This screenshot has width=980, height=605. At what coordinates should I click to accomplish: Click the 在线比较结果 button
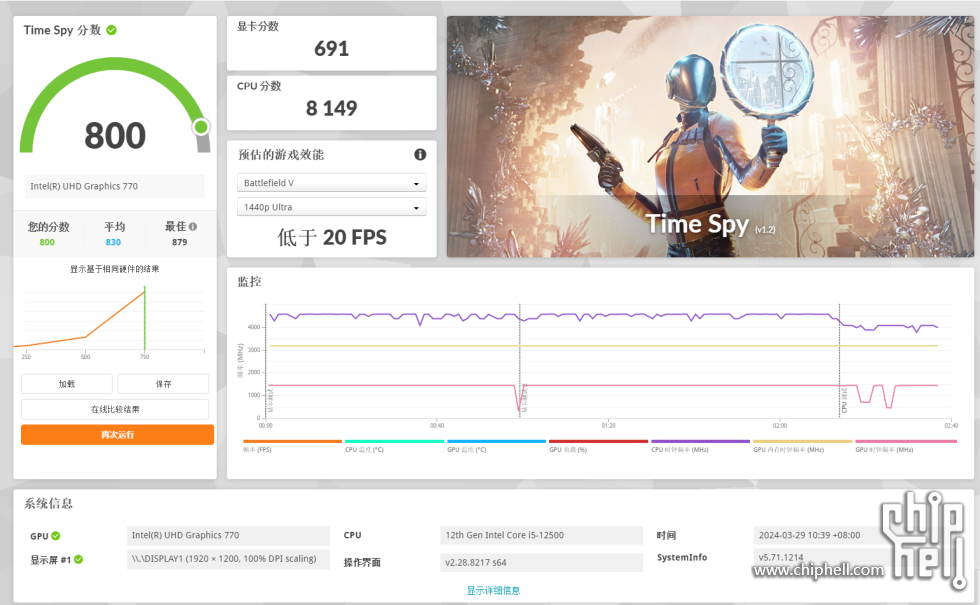[x=115, y=409]
